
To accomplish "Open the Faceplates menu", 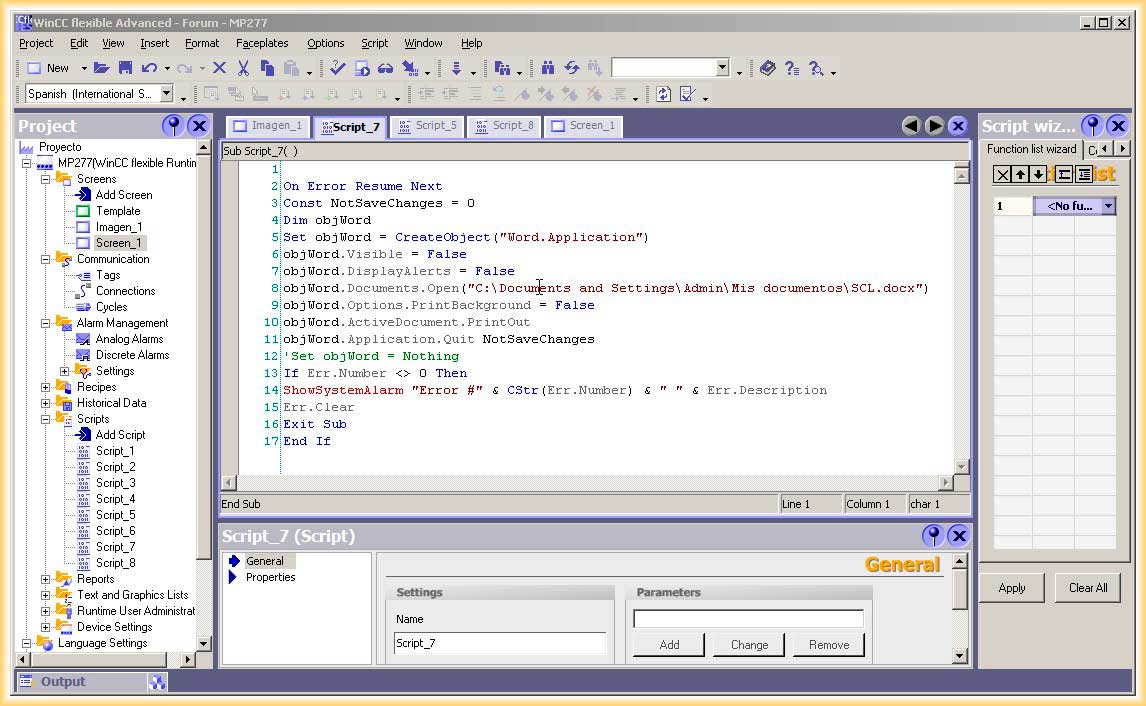I will 262,43.
